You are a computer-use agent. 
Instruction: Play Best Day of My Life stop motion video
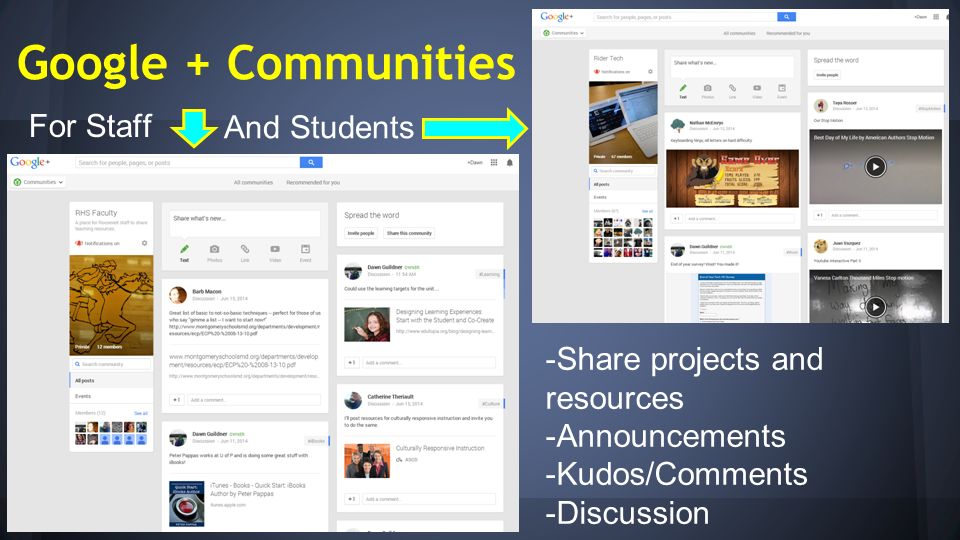click(876, 167)
